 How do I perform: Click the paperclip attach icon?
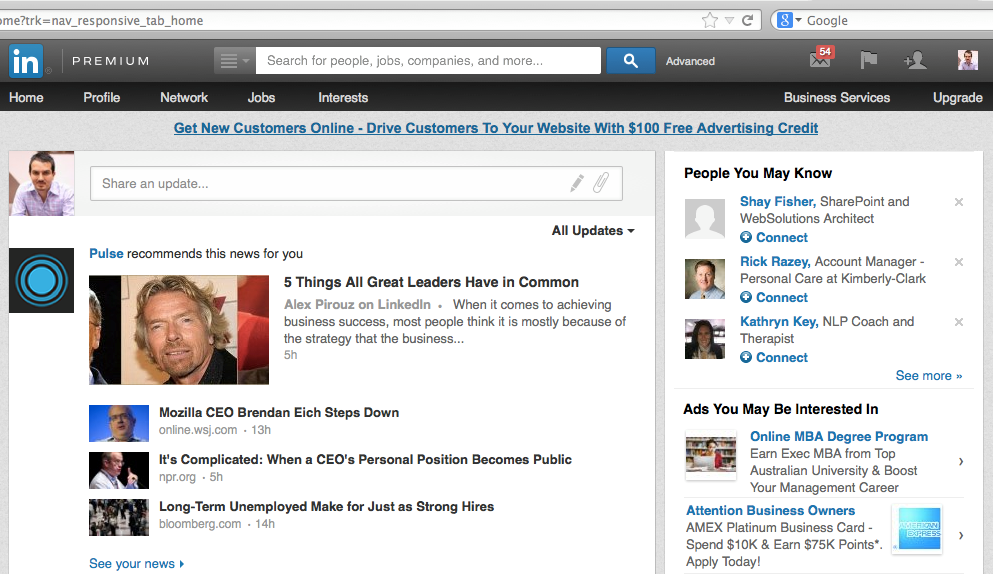[x=600, y=182]
